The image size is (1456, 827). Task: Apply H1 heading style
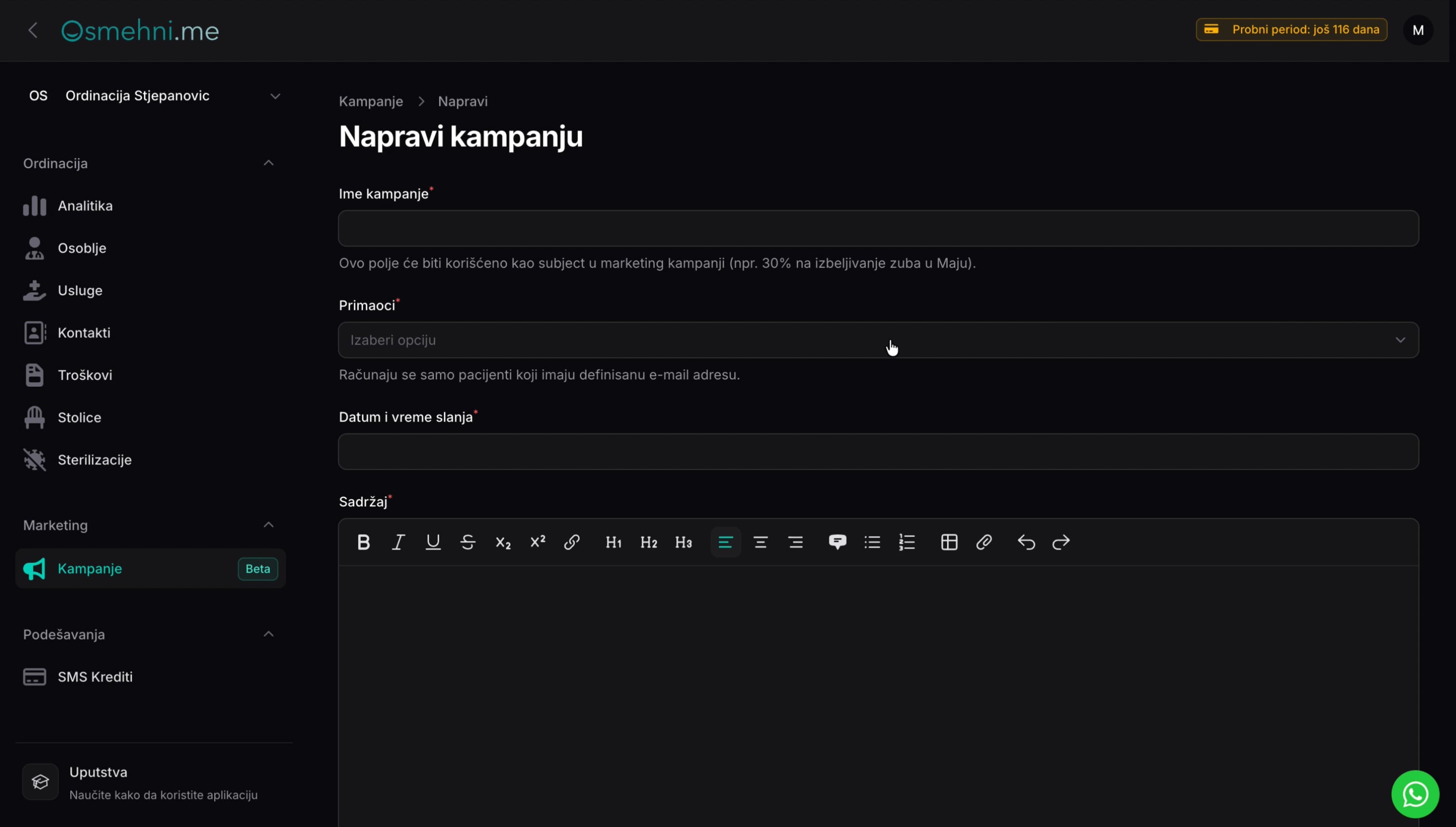613,543
